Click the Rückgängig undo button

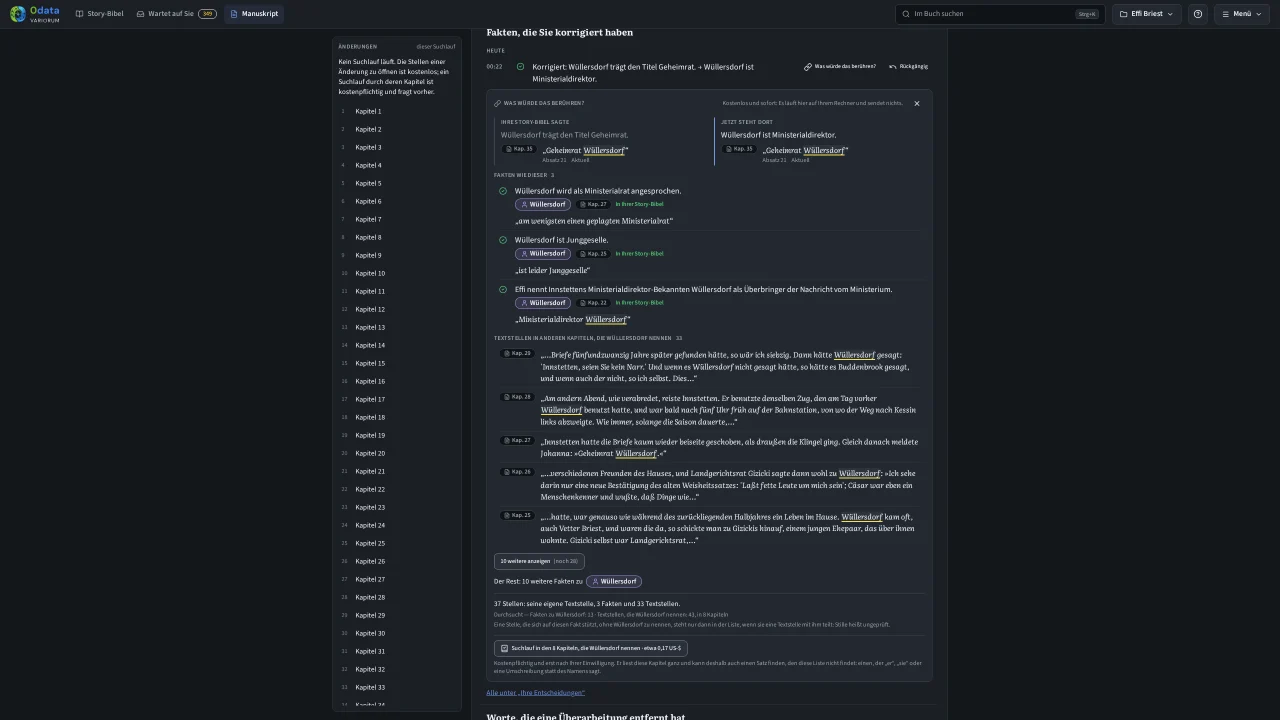(909, 66)
